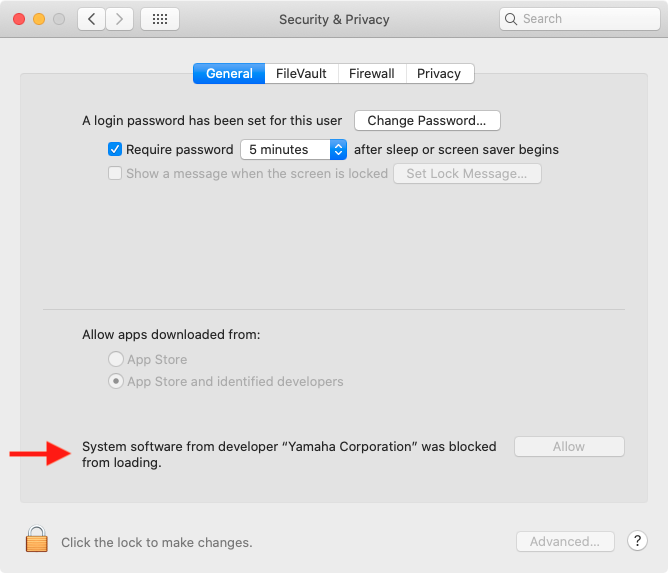Image resolution: width=668 pixels, height=573 pixels.
Task: Open help with the question mark button
Action: click(637, 541)
